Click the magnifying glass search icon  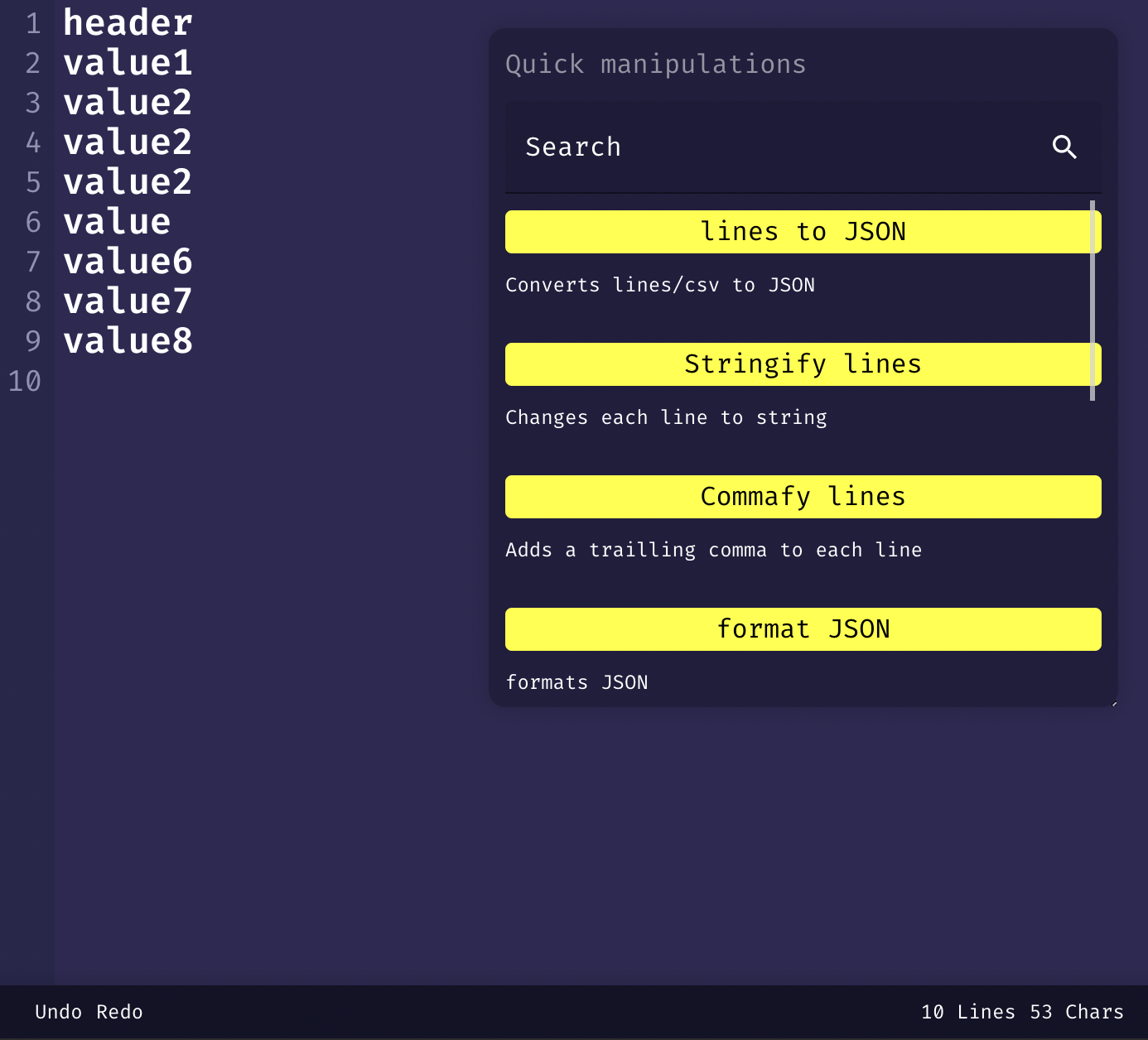point(1065,147)
